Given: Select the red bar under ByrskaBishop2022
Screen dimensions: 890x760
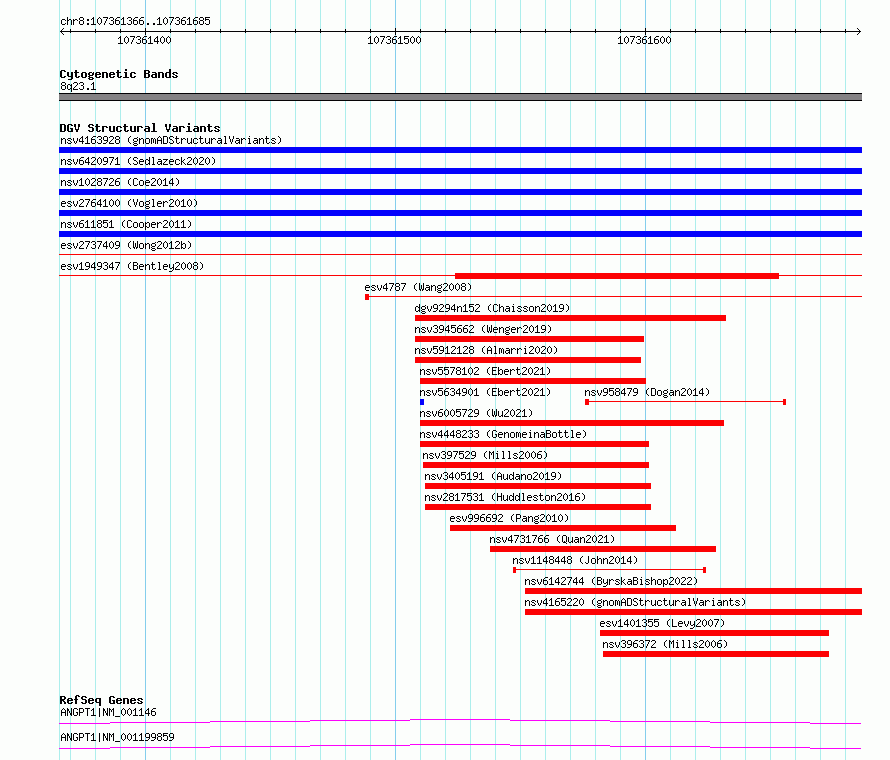Looking at the screenshot, I should click(694, 591).
